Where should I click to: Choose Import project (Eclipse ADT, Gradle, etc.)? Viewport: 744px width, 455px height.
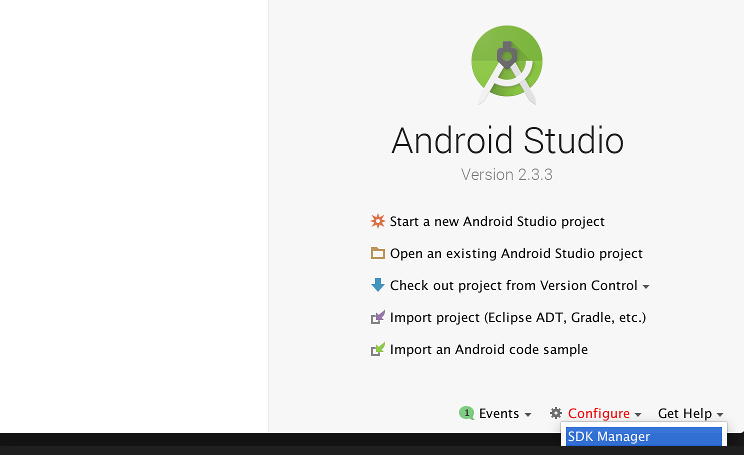[518, 317]
